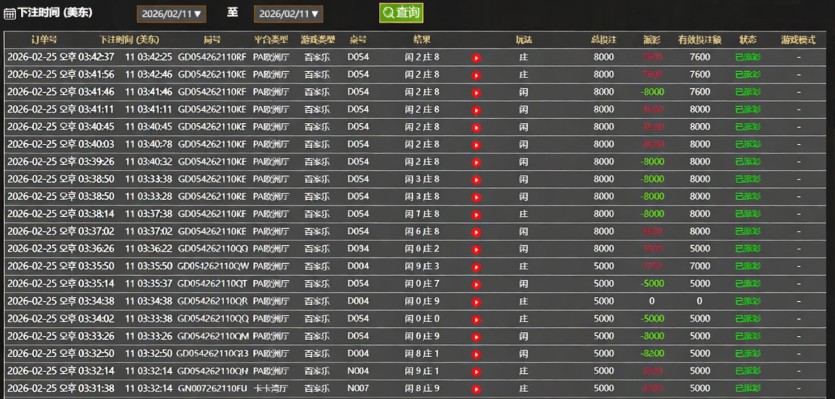Screen dimensions: 835x399
Task: Click the 派彩 column header
Action: click(652, 40)
